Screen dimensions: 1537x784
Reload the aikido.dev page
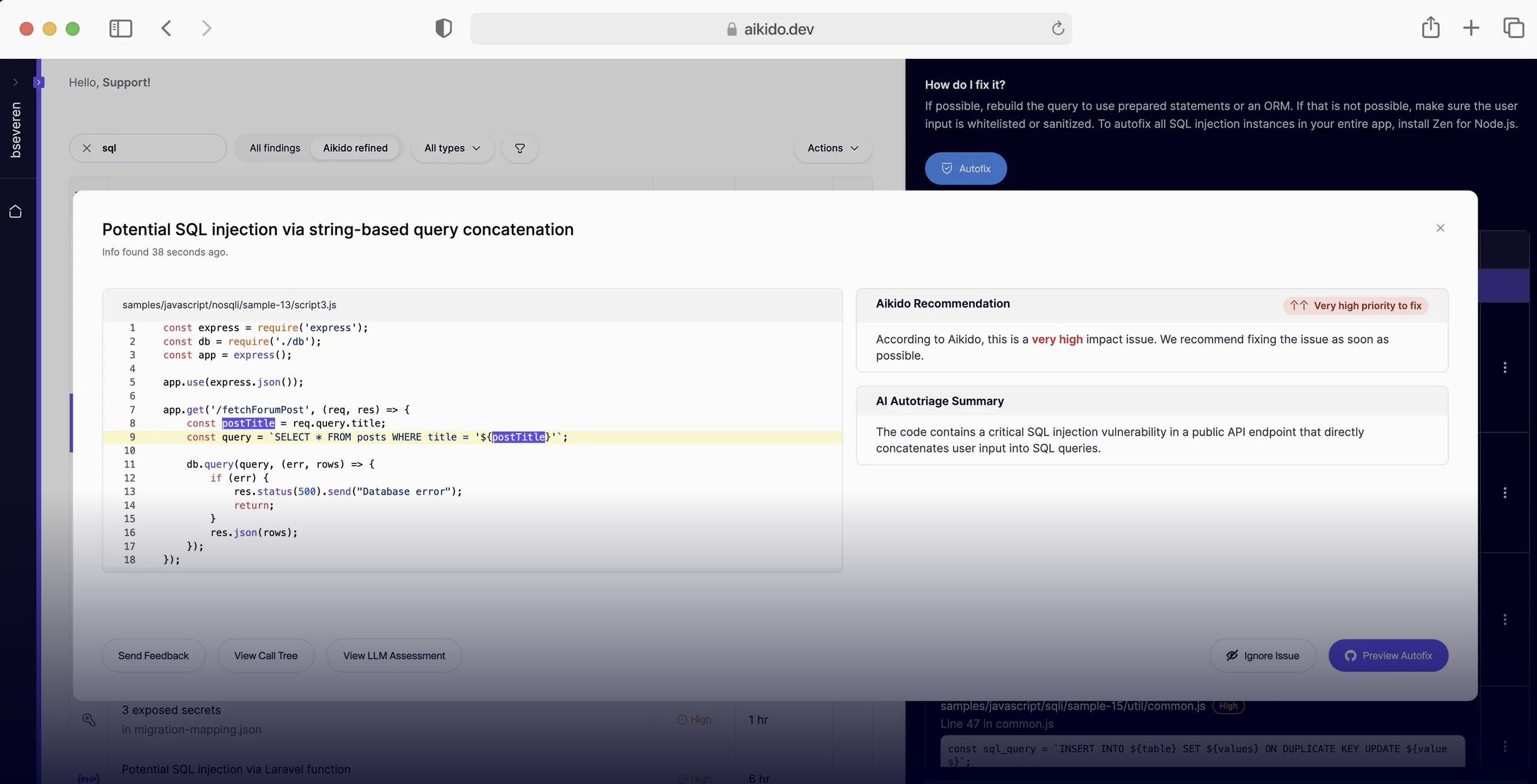pos(1057,28)
